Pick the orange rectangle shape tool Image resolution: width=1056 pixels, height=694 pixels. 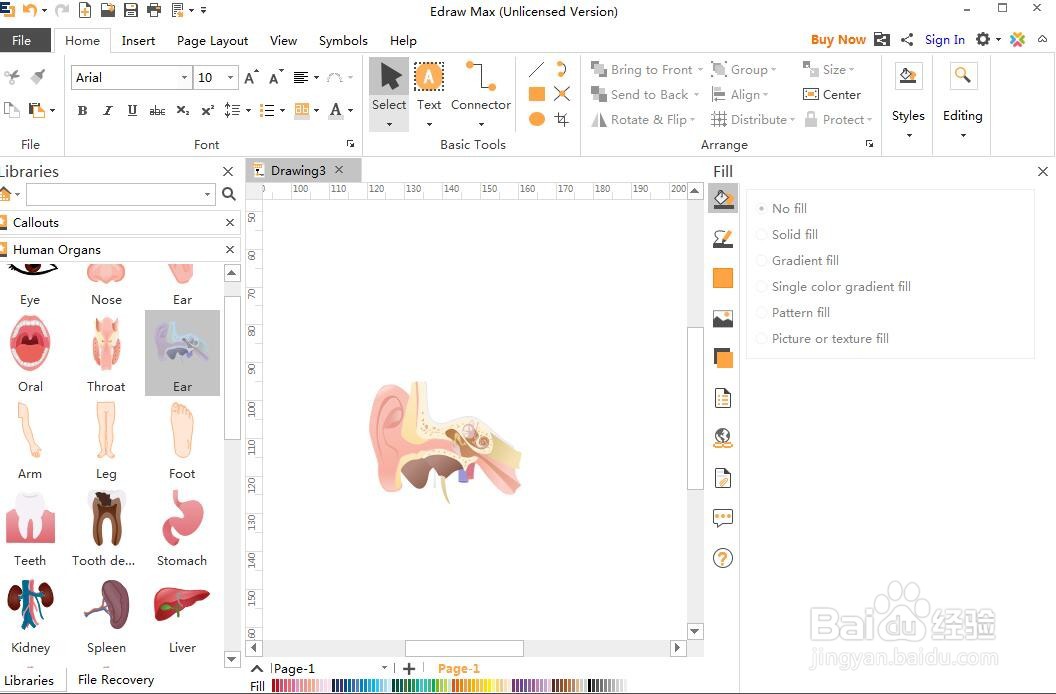537,94
